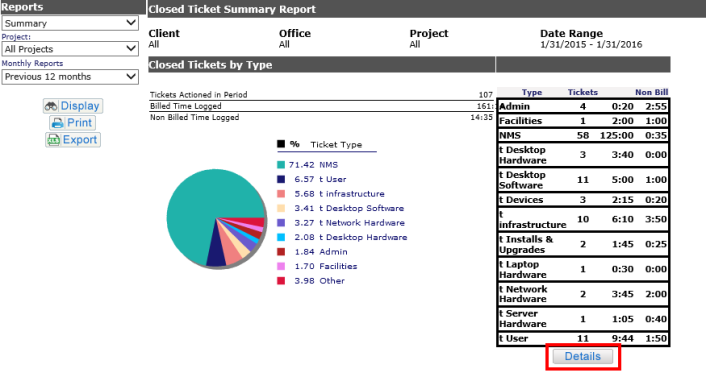Viewport: 706px width, 377px height.
Task: Click the 71.42 percentage in legend
Action: click(301, 165)
